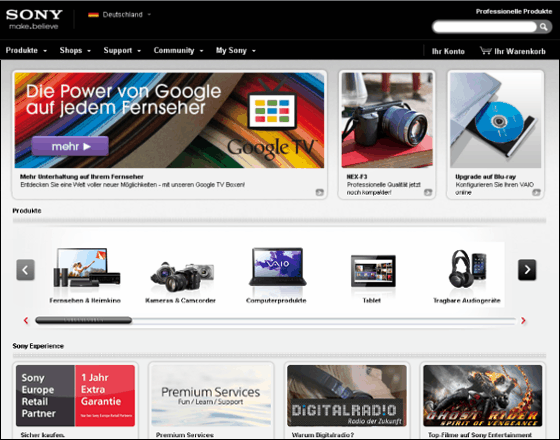Open Sony Europe Retail Partner tile
Viewport: 560px width, 440px height.
(75, 395)
